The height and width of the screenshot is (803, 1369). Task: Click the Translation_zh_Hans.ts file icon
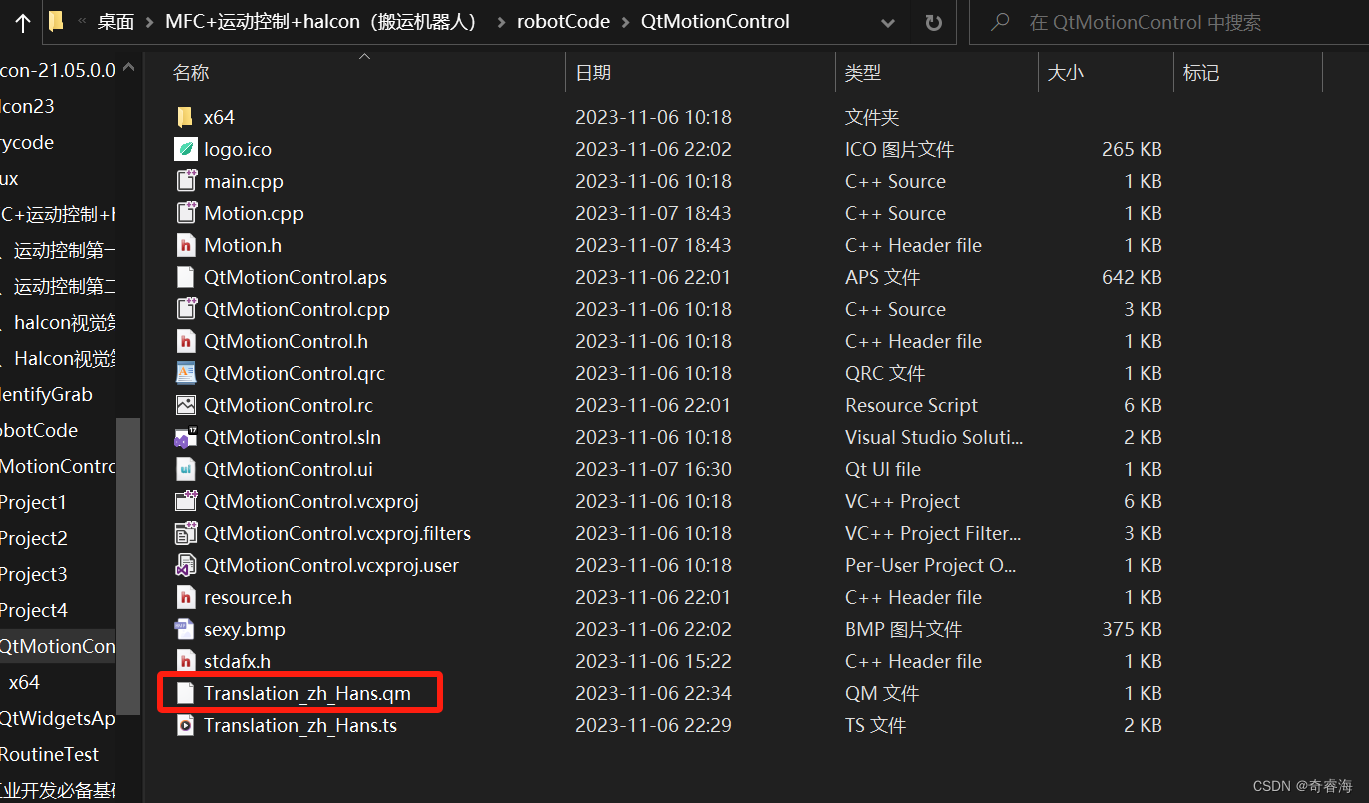[185, 725]
